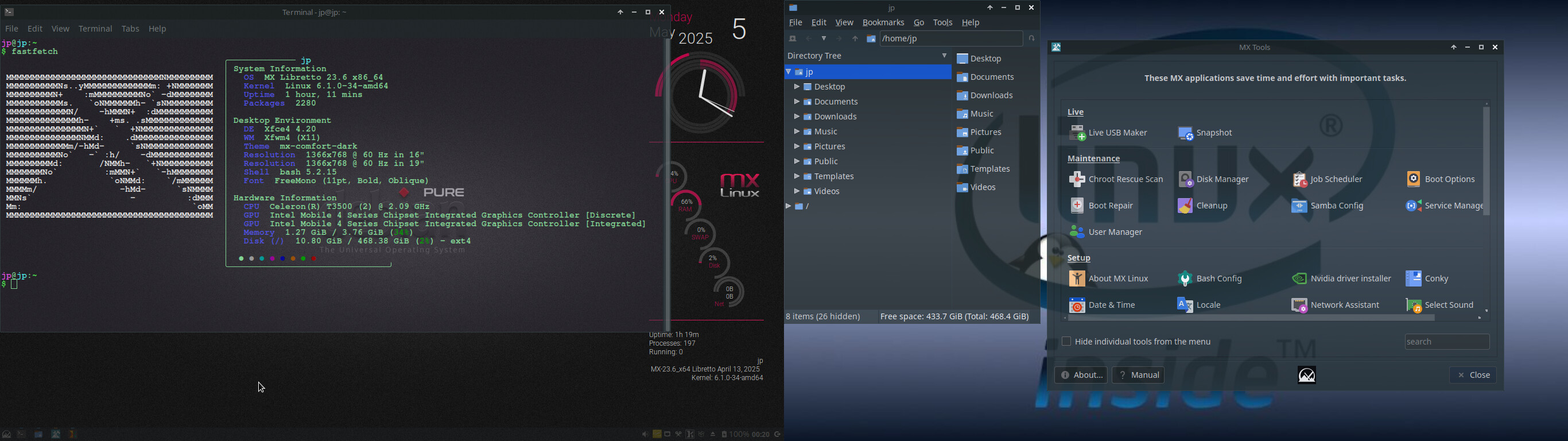Open the Conky tool
The image size is (1568, 441).
click(x=1427, y=278)
